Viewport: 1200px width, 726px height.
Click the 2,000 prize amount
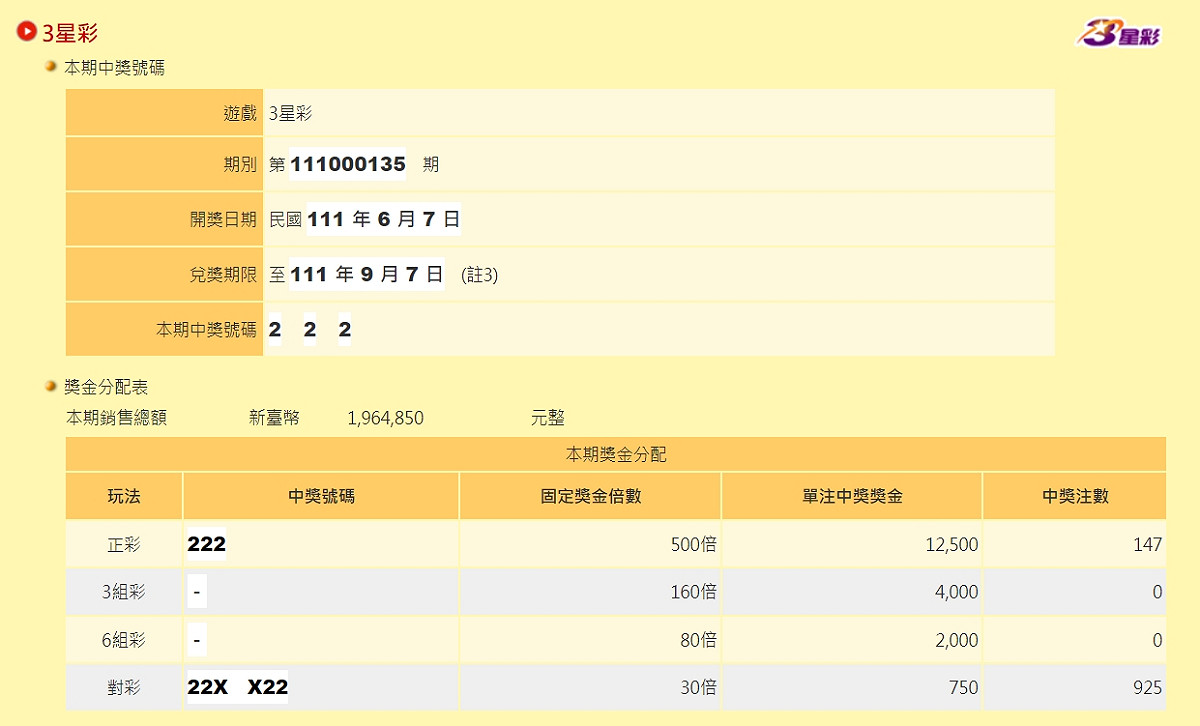(956, 640)
